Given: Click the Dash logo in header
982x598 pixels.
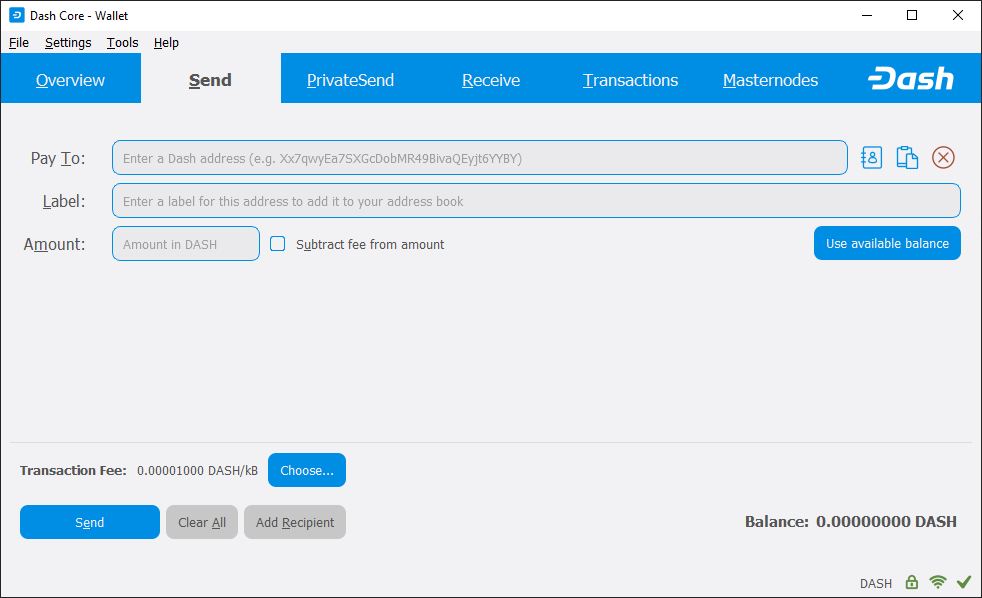Looking at the screenshot, I should [x=911, y=79].
